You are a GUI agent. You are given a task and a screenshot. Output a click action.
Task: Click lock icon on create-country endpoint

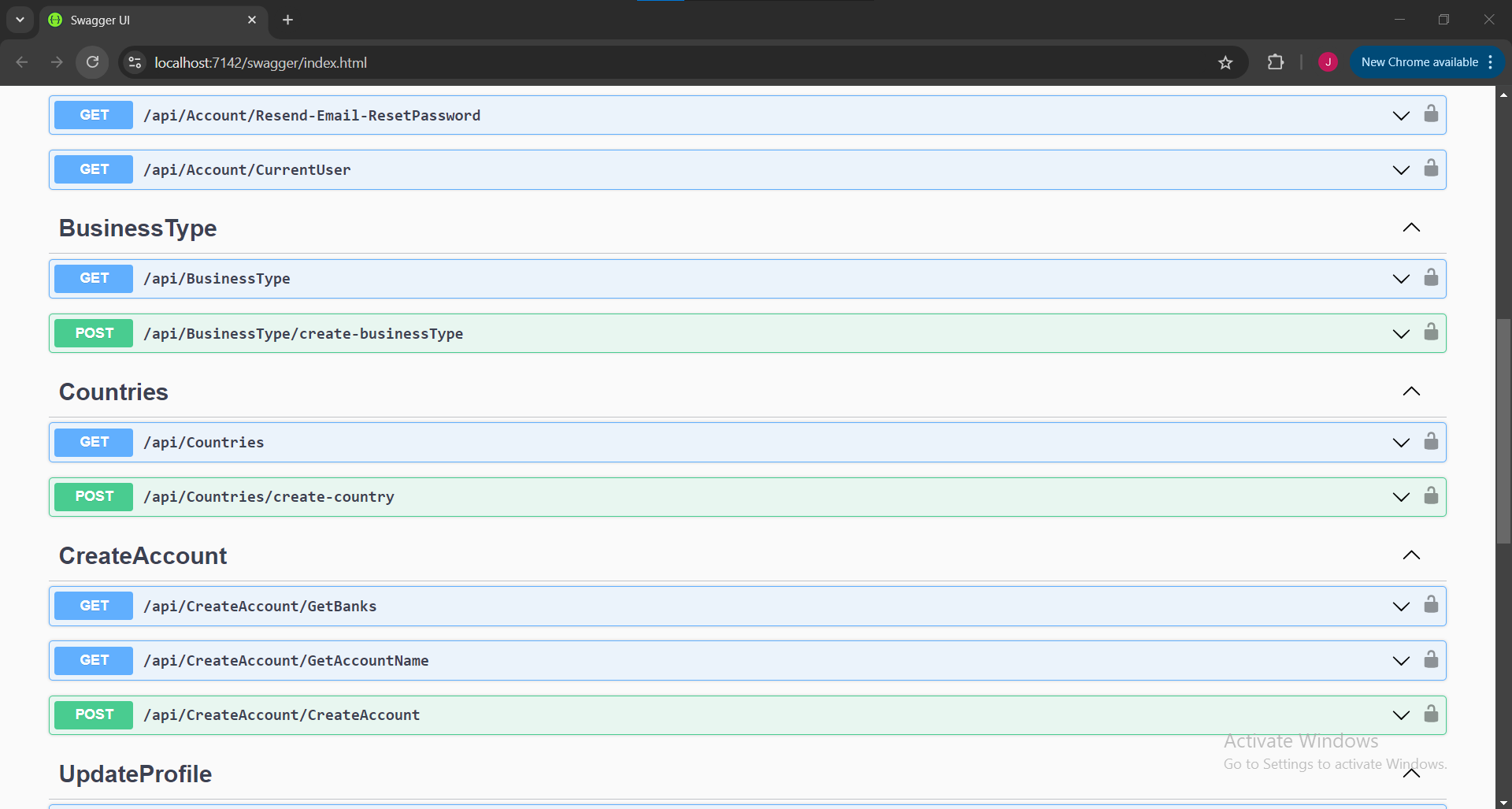click(1431, 496)
